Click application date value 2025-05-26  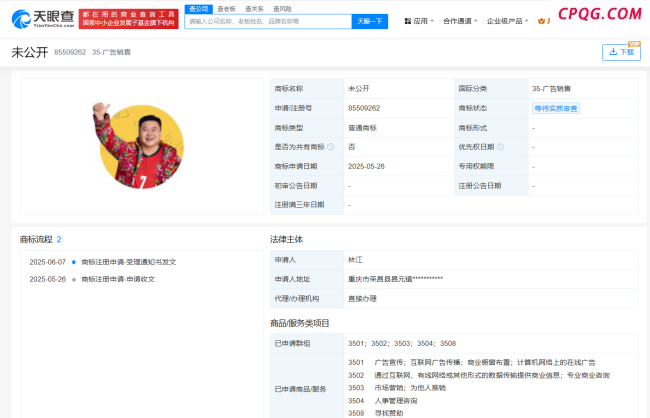click(366, 166)
